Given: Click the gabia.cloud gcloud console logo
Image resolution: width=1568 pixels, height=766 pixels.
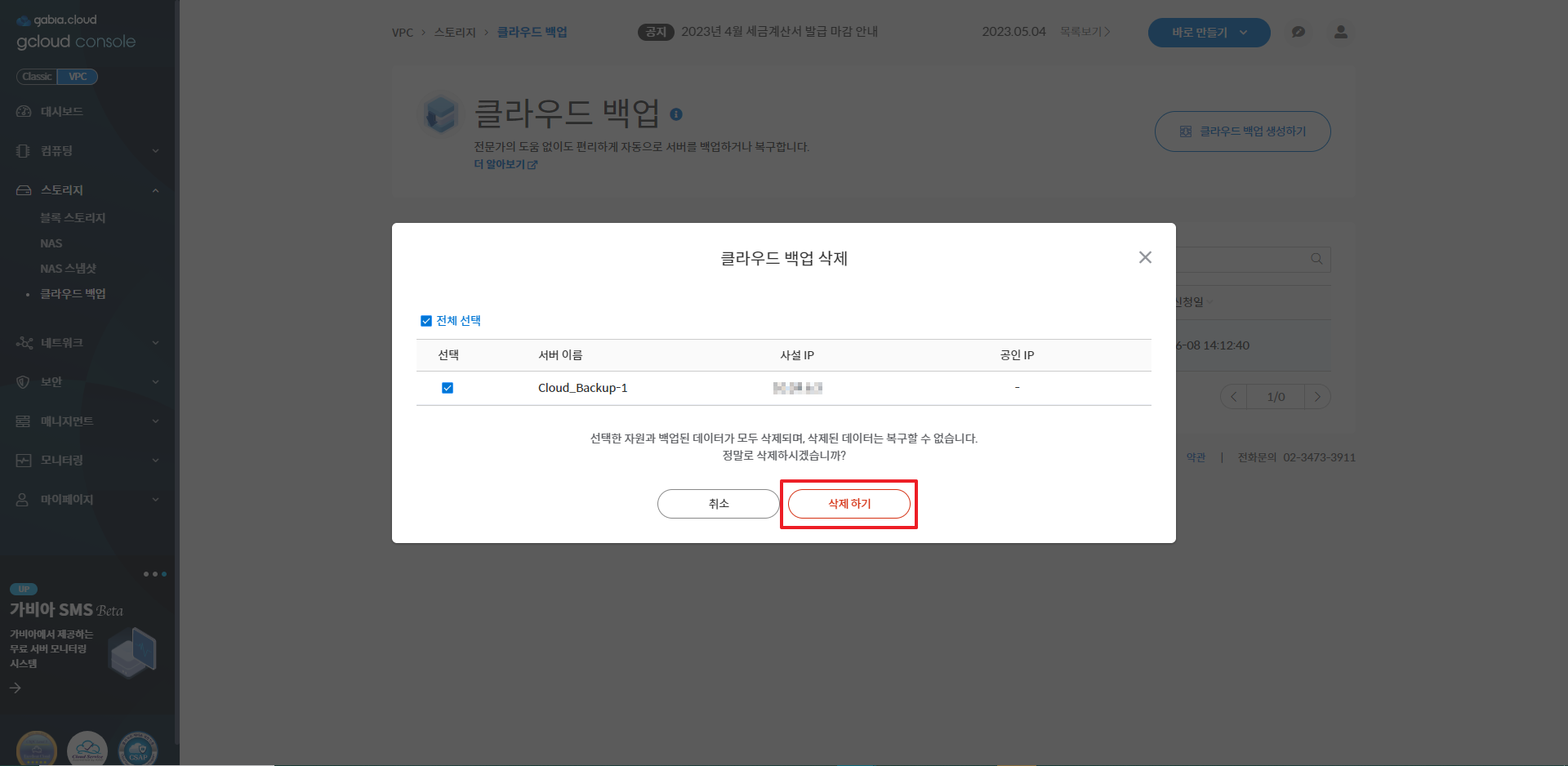Looking at the screenshot, I should tap(75, 32).
